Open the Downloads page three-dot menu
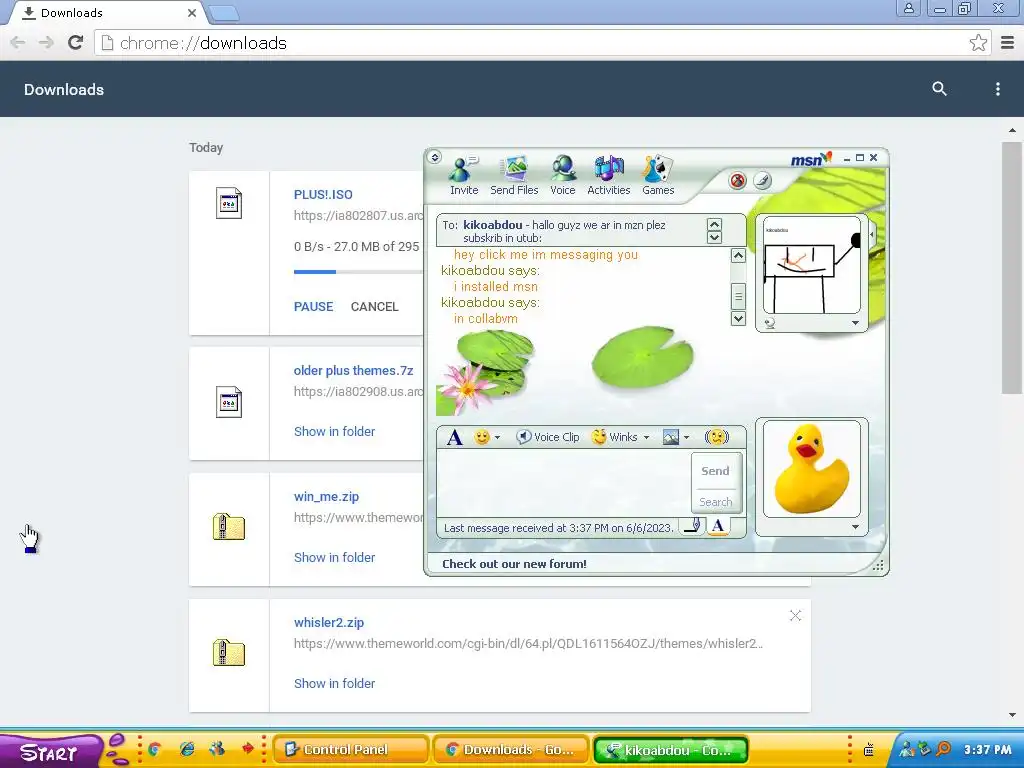The width and height of the screenshot is (1024, 768). 997,89
